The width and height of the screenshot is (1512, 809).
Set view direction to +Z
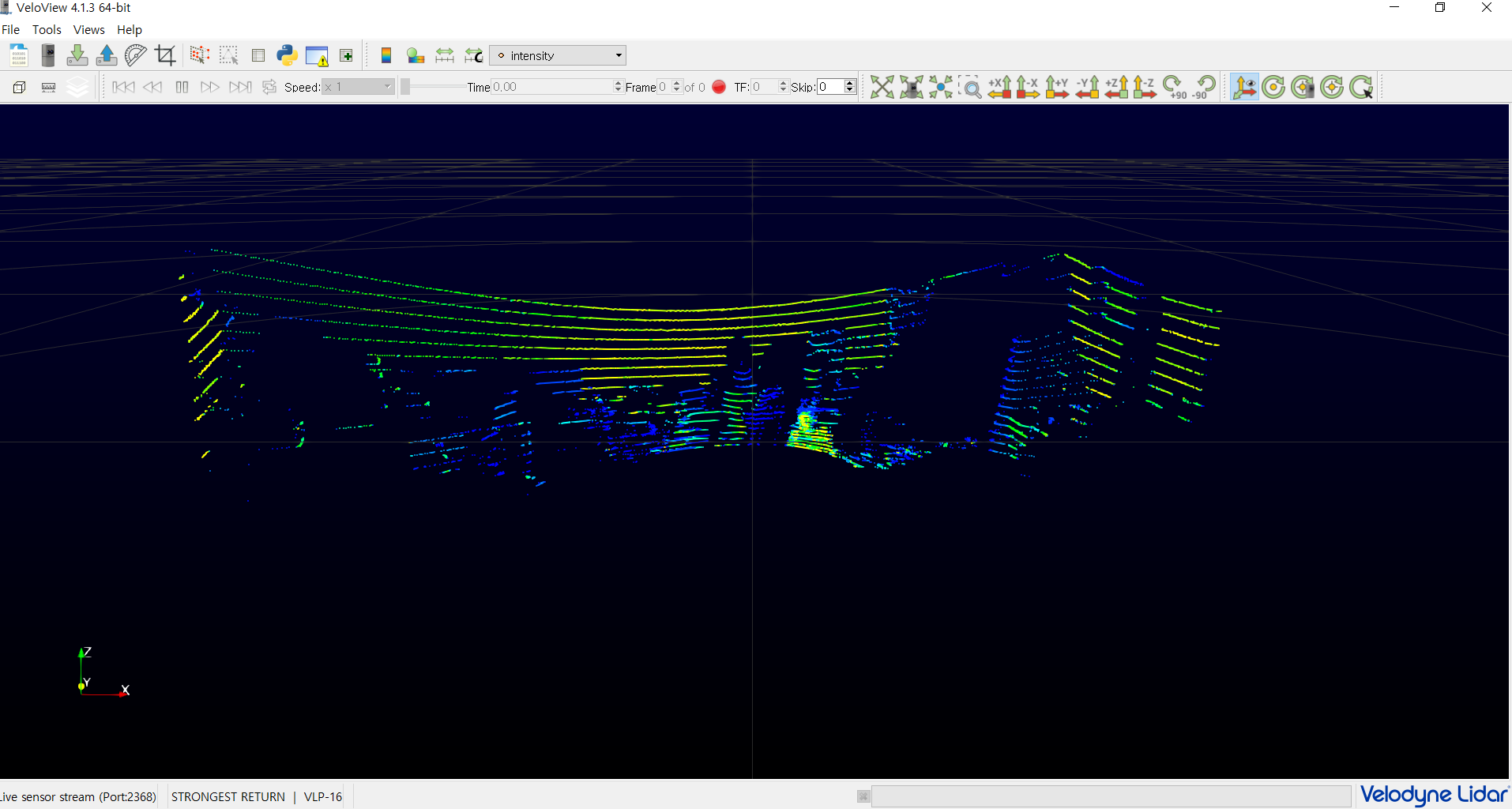click(1116, 87)
